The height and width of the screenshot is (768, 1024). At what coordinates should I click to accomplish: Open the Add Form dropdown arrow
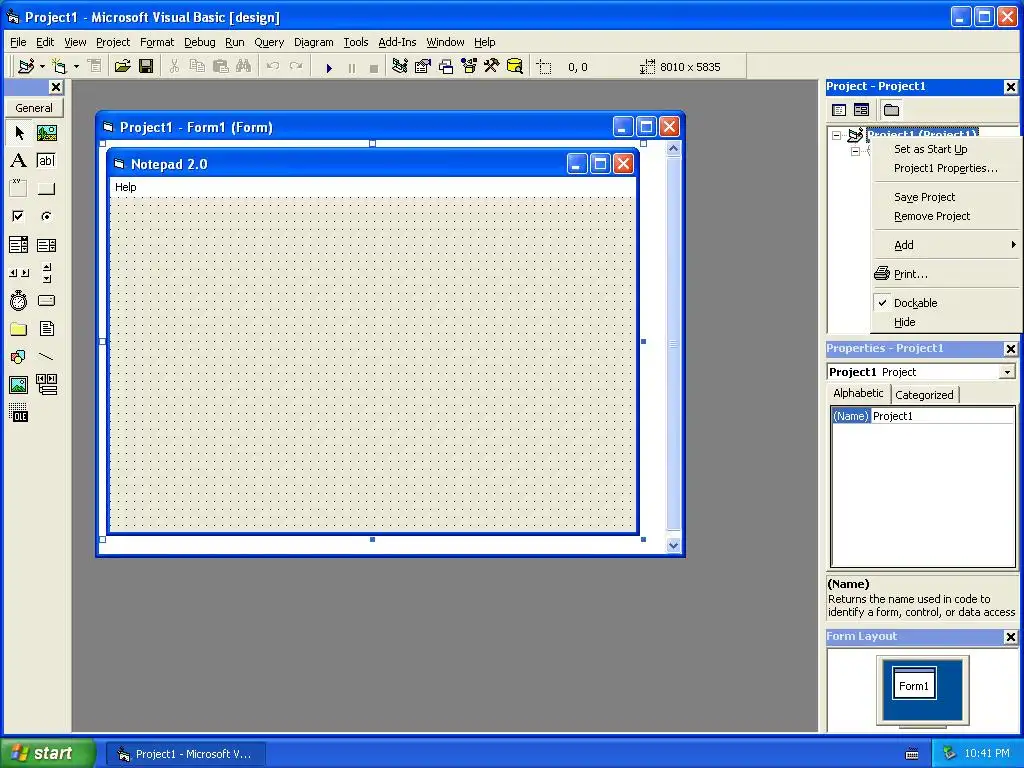pos(76,67)
